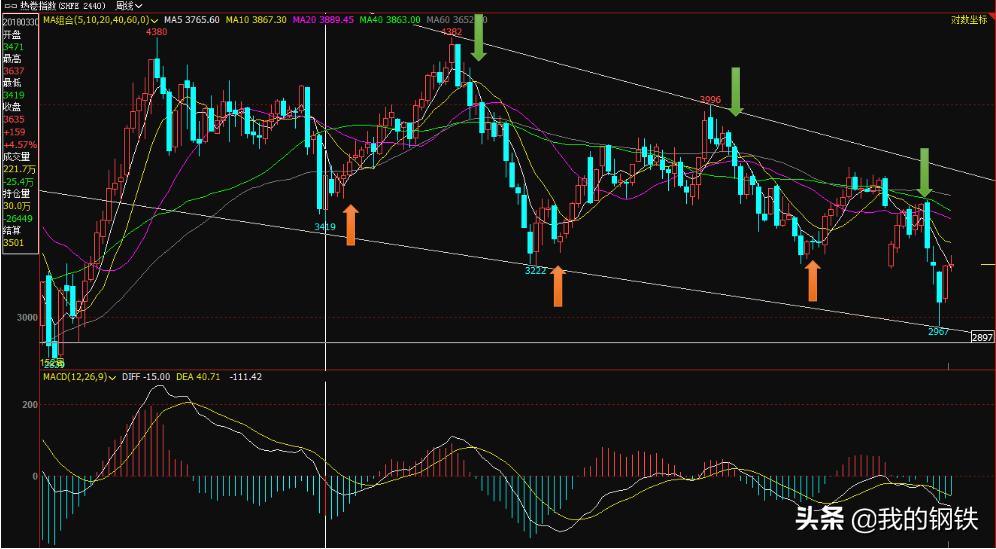Viewport: 996px width, 549px height.
Task: Click the green MA40 3863.00 label
Action: [x=390, y=19]
